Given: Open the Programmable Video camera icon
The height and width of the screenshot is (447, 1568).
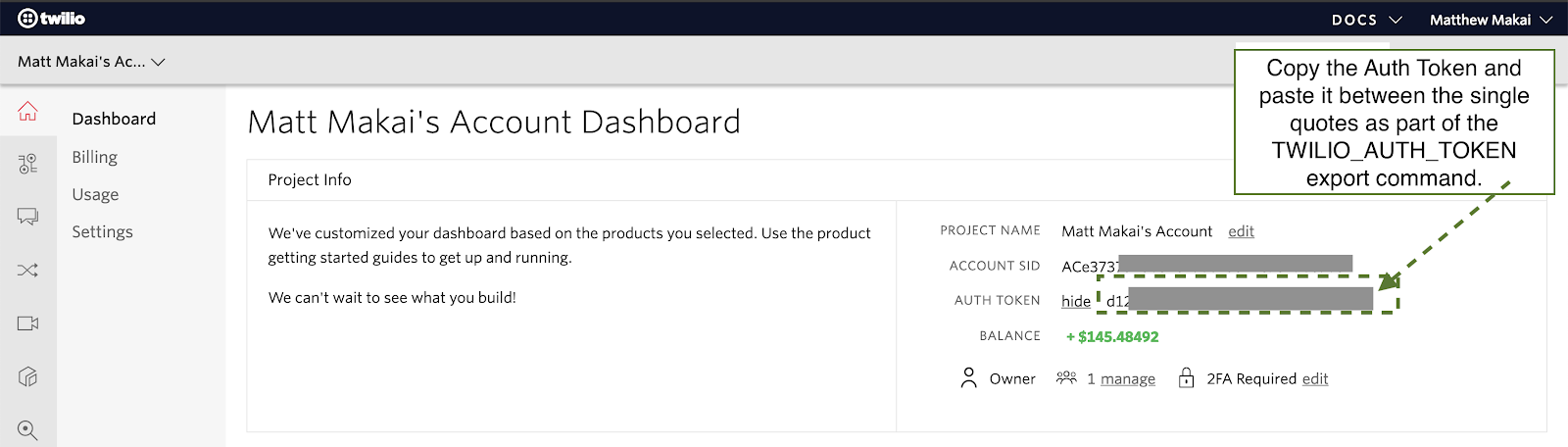Looking at the screenshot, I should click(27, 323).
